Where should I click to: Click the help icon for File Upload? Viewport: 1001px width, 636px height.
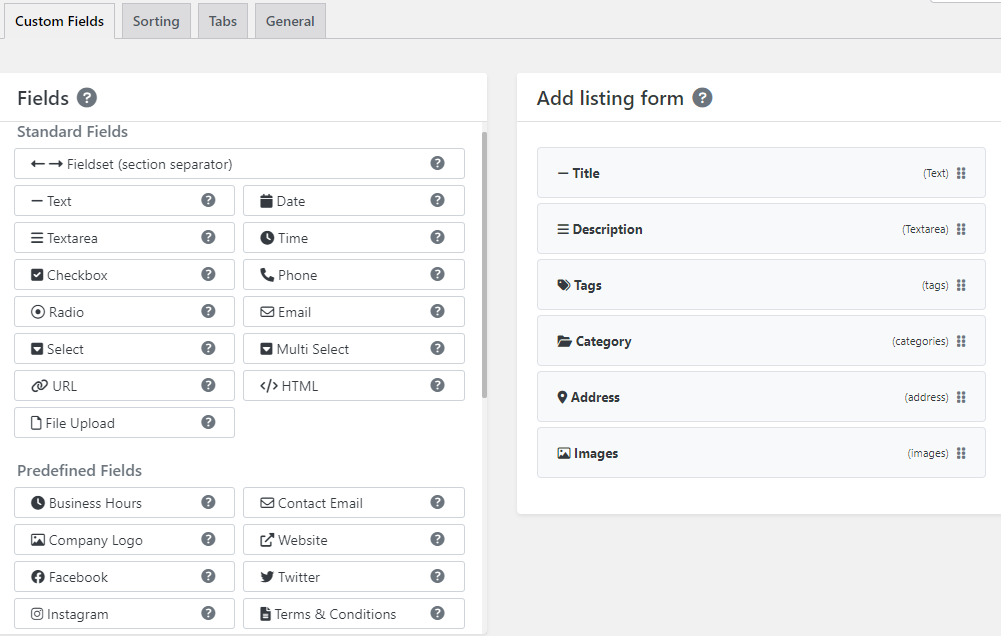[x=208, y=422]
